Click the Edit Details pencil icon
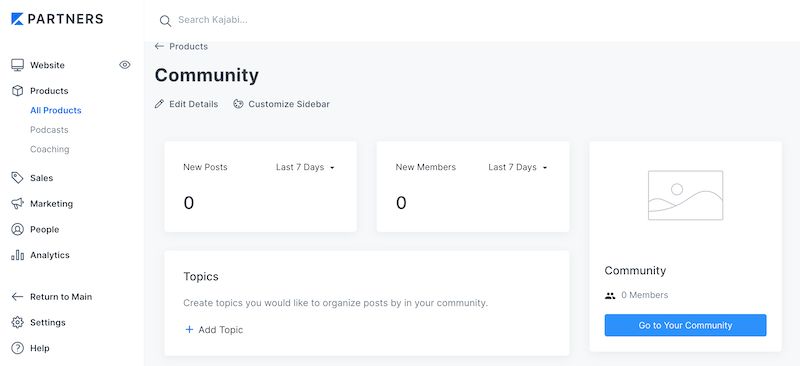 (x=159, y=104)
